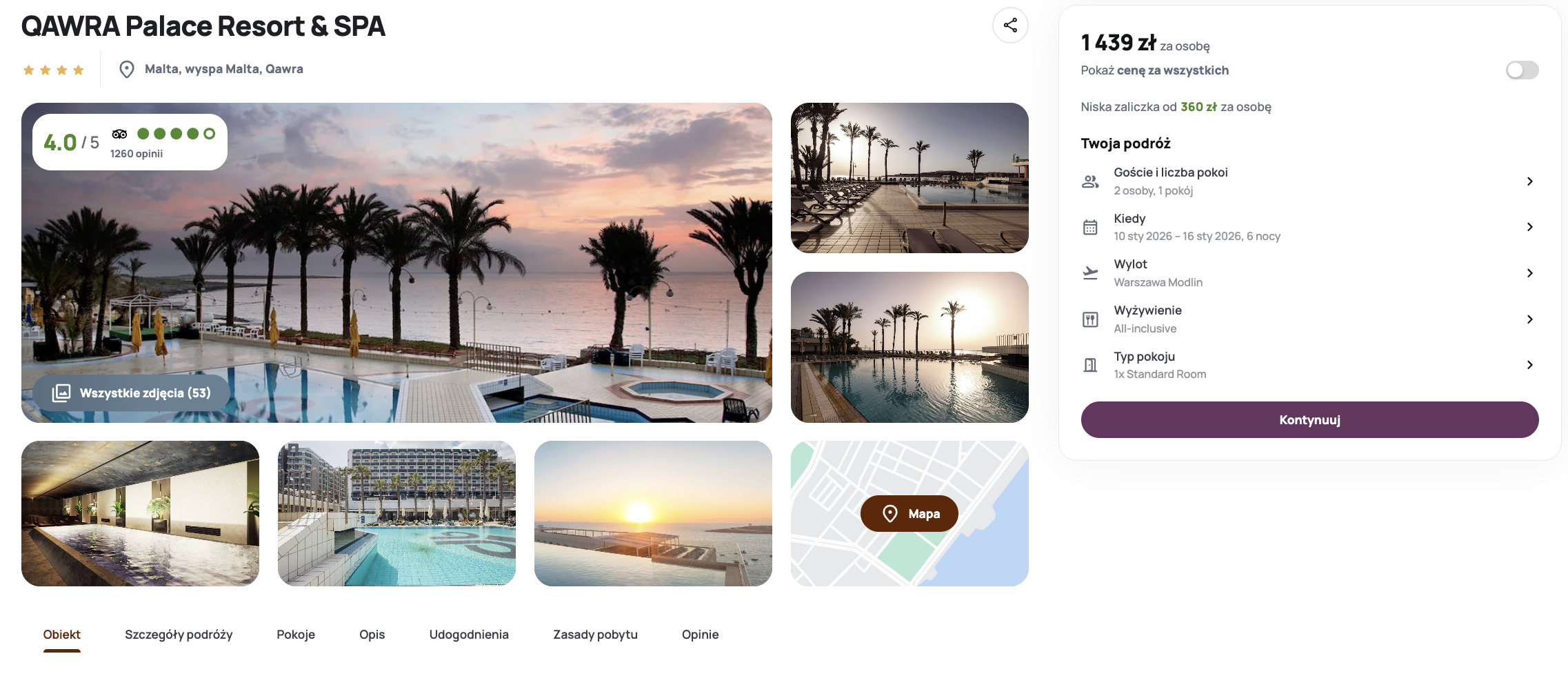Image resolution: width=1568 pixels, height=676 pixels.
Task: Open the Typ pokoju chevron
Action: (1529, 365)
